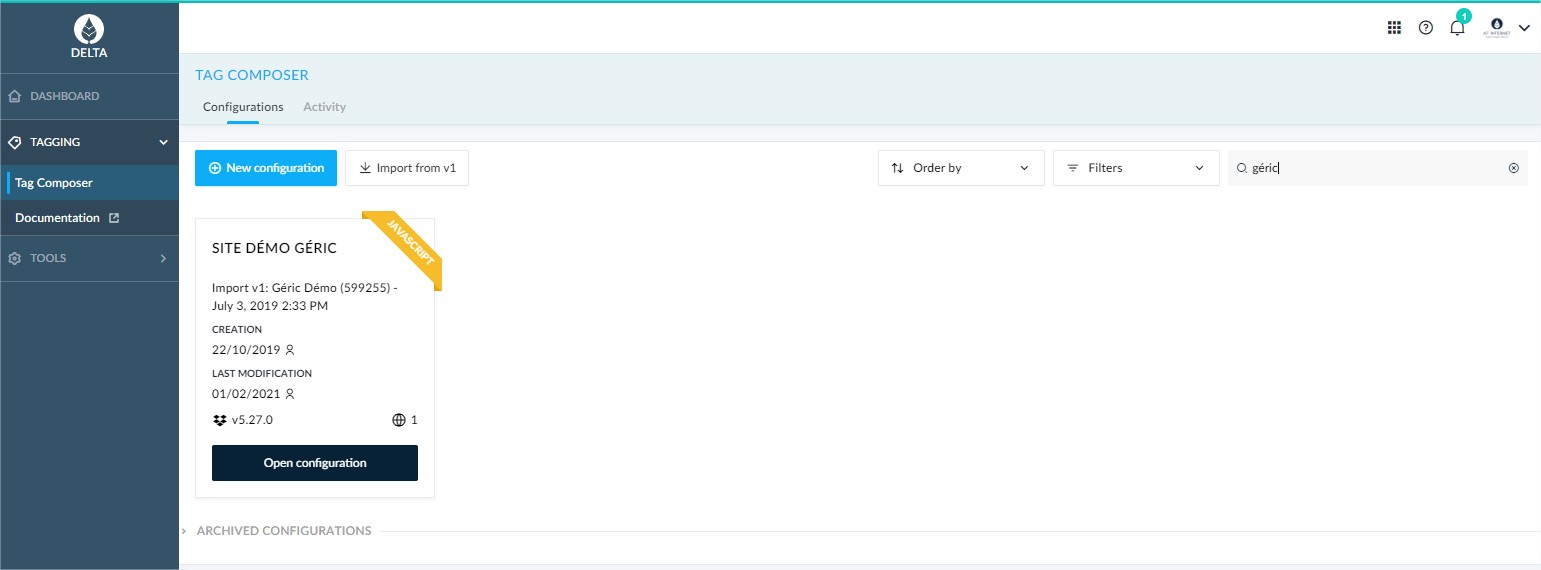The height and width of the screenshot is (570, 1541).
Task: Expand the Order by dropdown
Action: tap(960, 168)
